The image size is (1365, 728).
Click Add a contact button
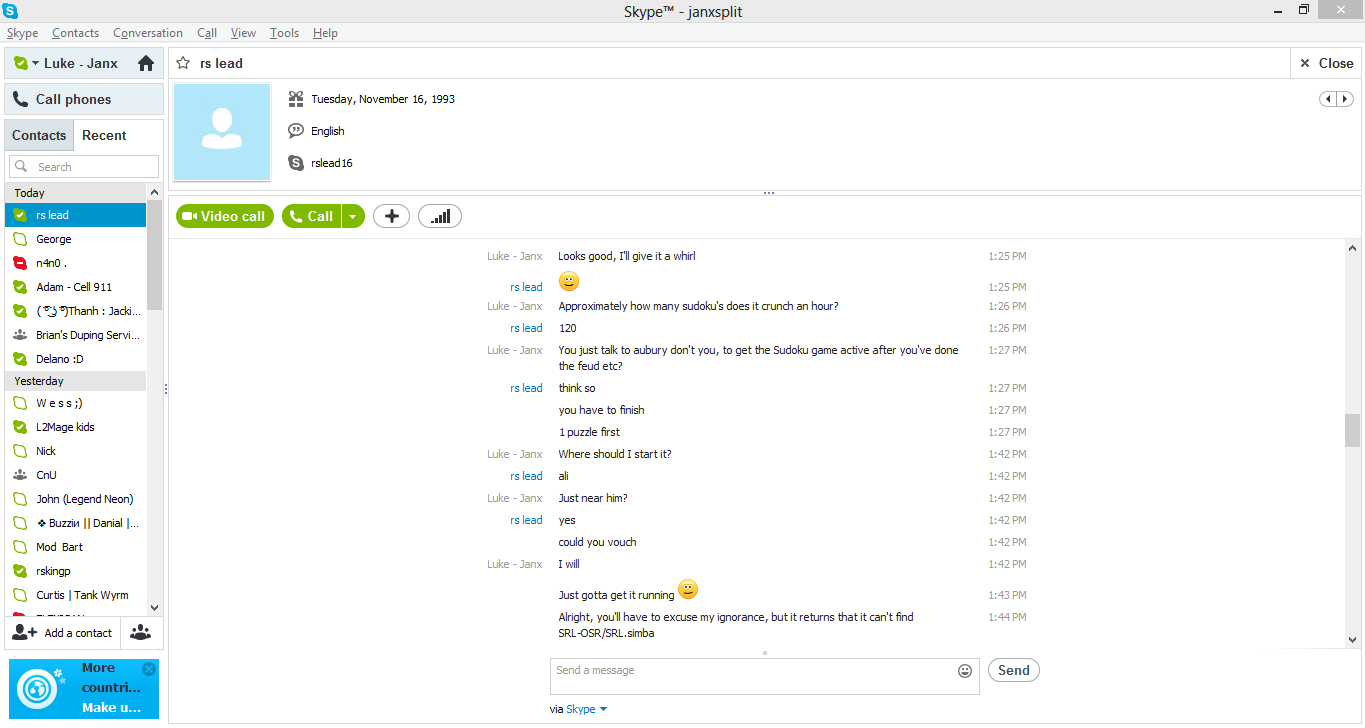[x=62, y=633]
